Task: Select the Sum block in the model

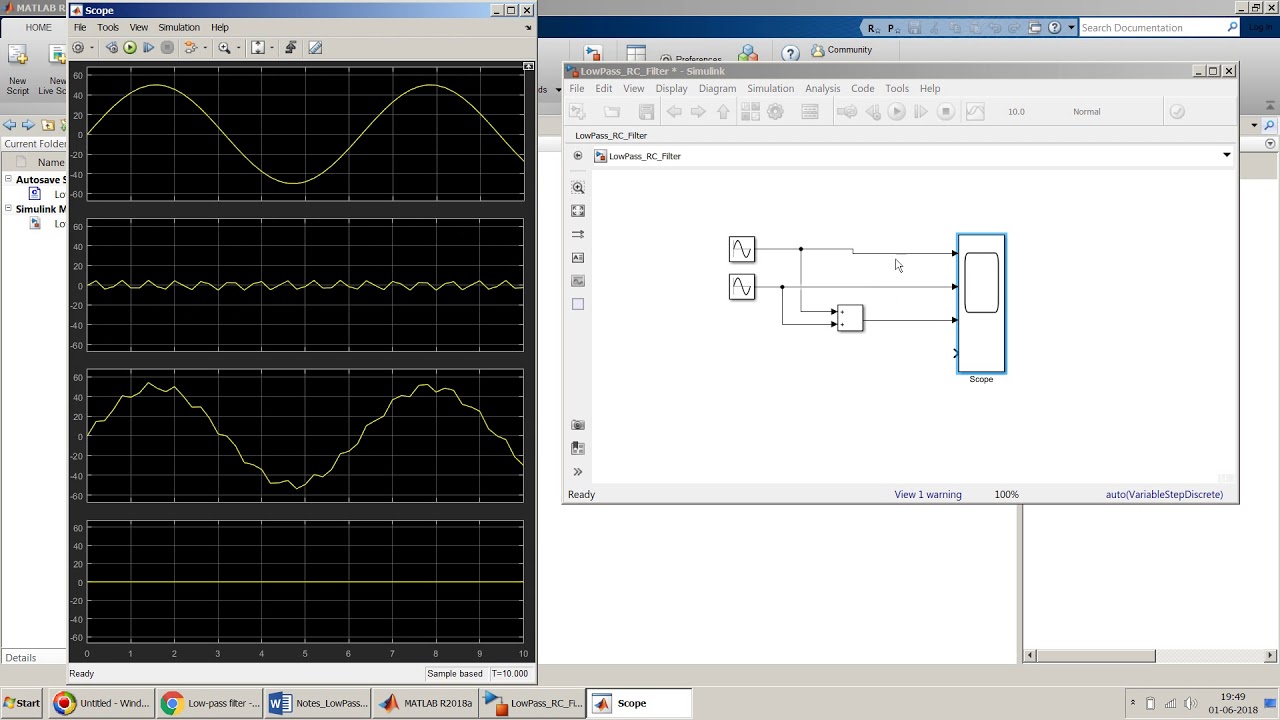Action: tap(850, 318)
